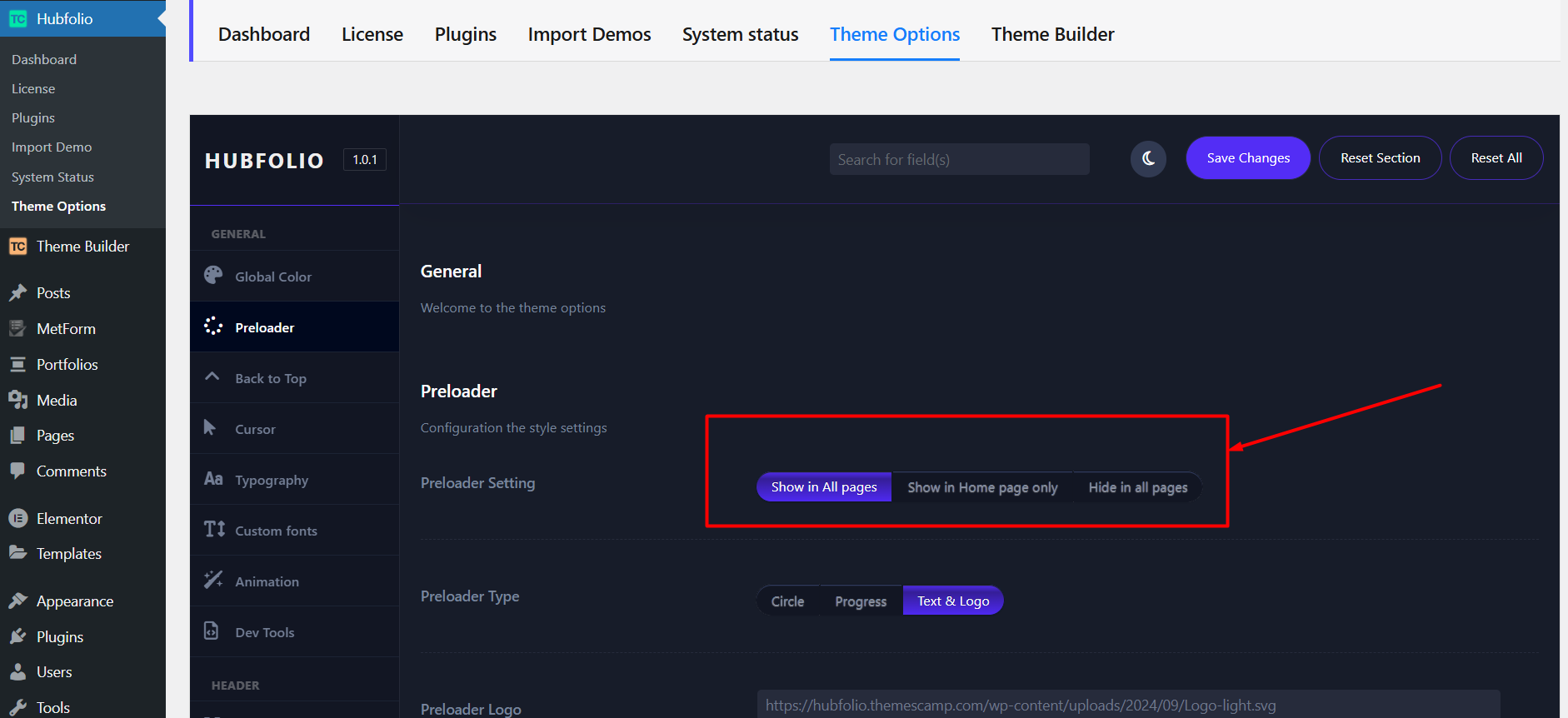Screen dimensions: 1568x718
Task: Click Reset Section button
Action: click(x=1381, y=157)
